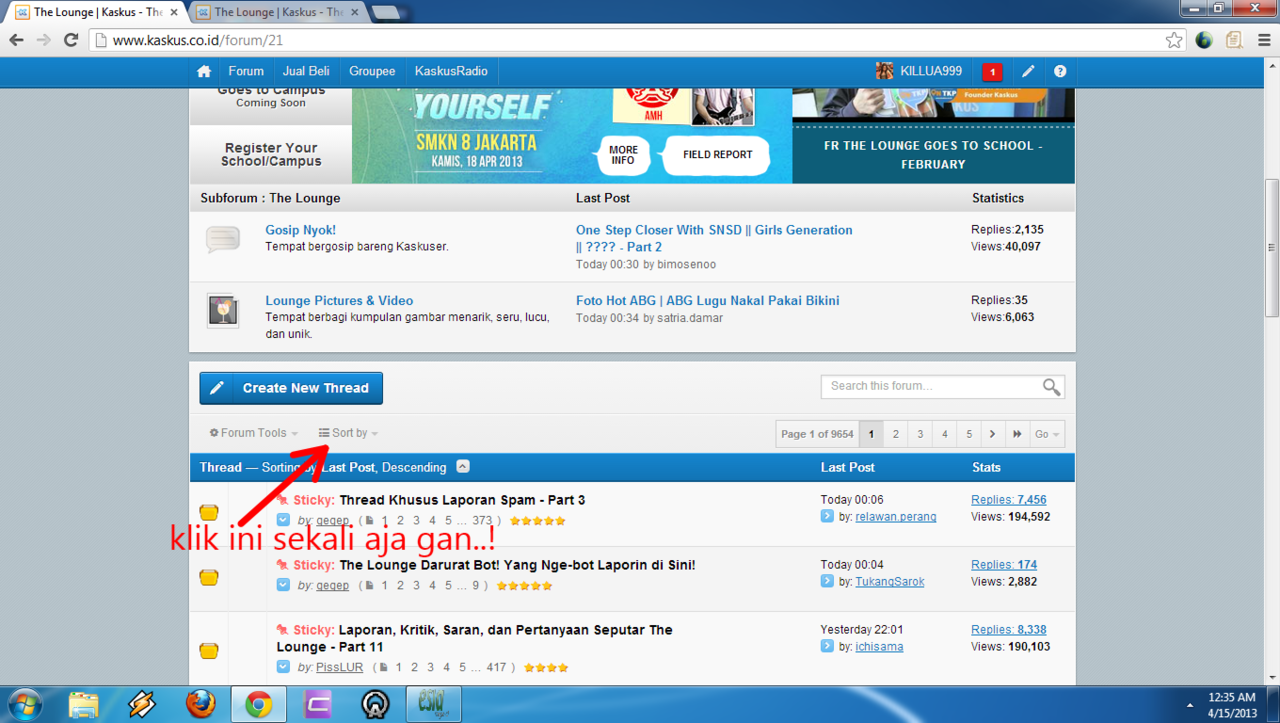Click browser back arrow
Viewport: 1280px width, 723px height.
tap(16, 40)
